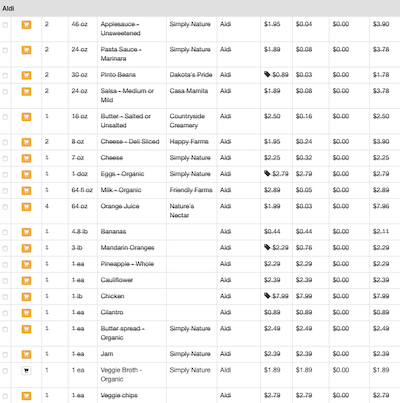Click the 1 doz size for Eggs

(x=80, y=174)
